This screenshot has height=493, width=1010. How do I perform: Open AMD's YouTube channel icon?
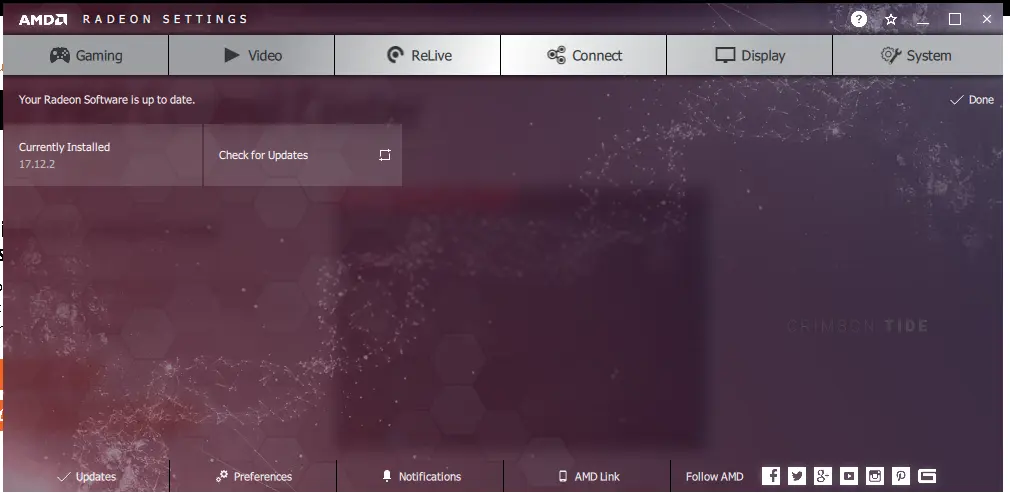849,476
